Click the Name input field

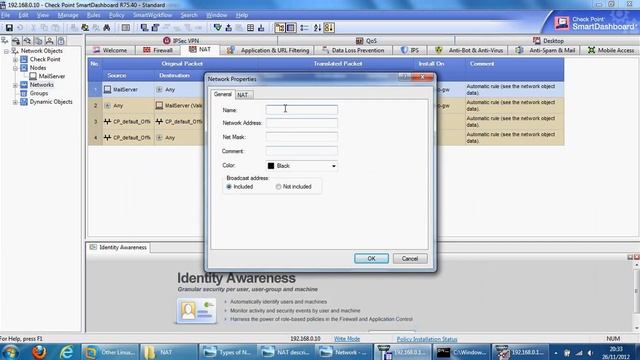point(302,110)
